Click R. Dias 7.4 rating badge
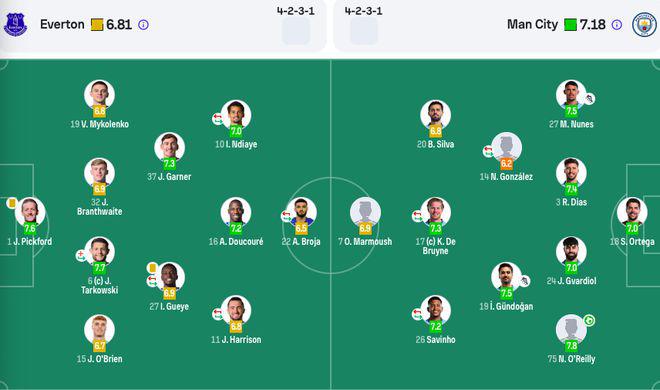The width and height of the screenshot is (660, 390). pos(571,189)
